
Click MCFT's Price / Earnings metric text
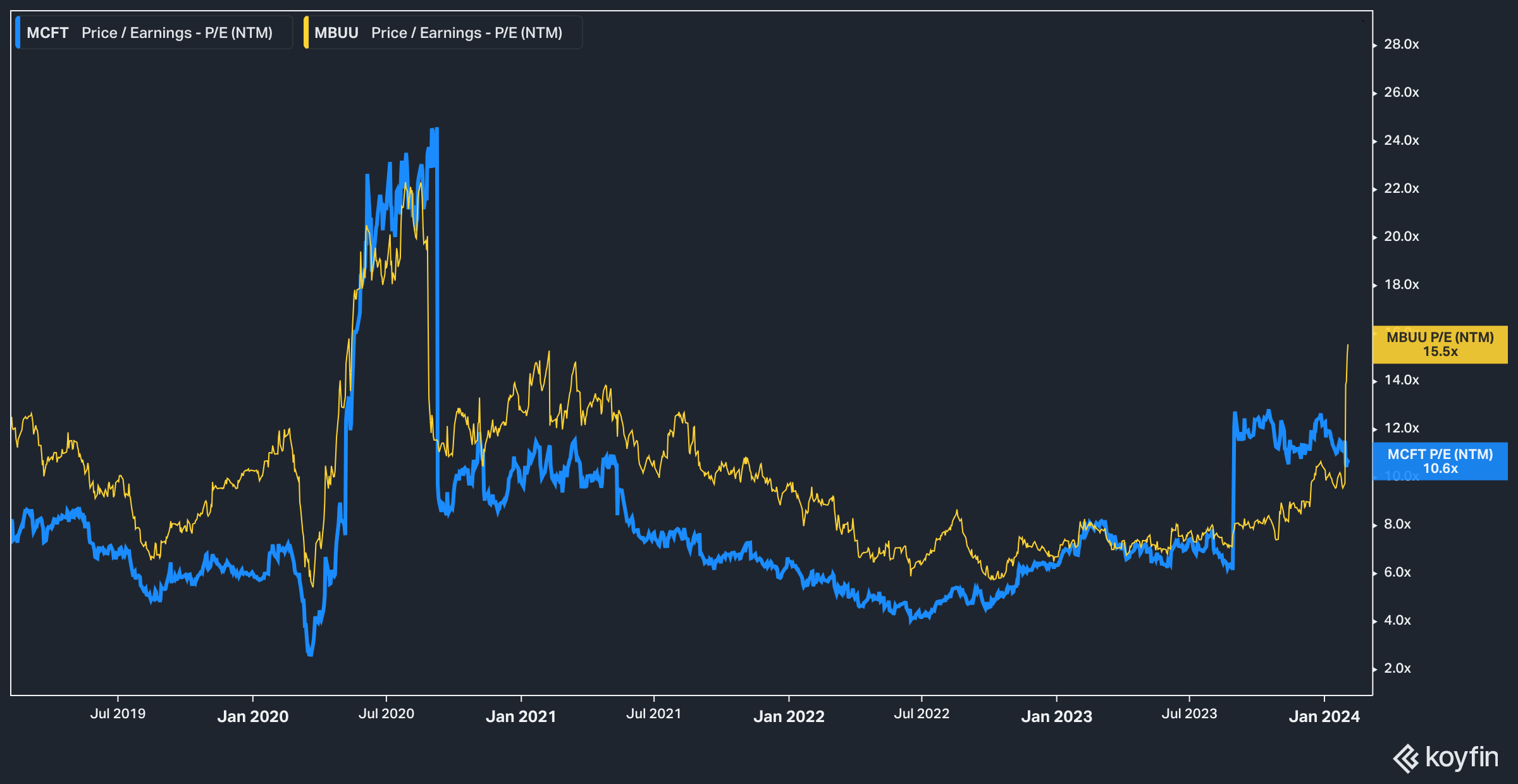pyautogui.click(x=177, y=33)
